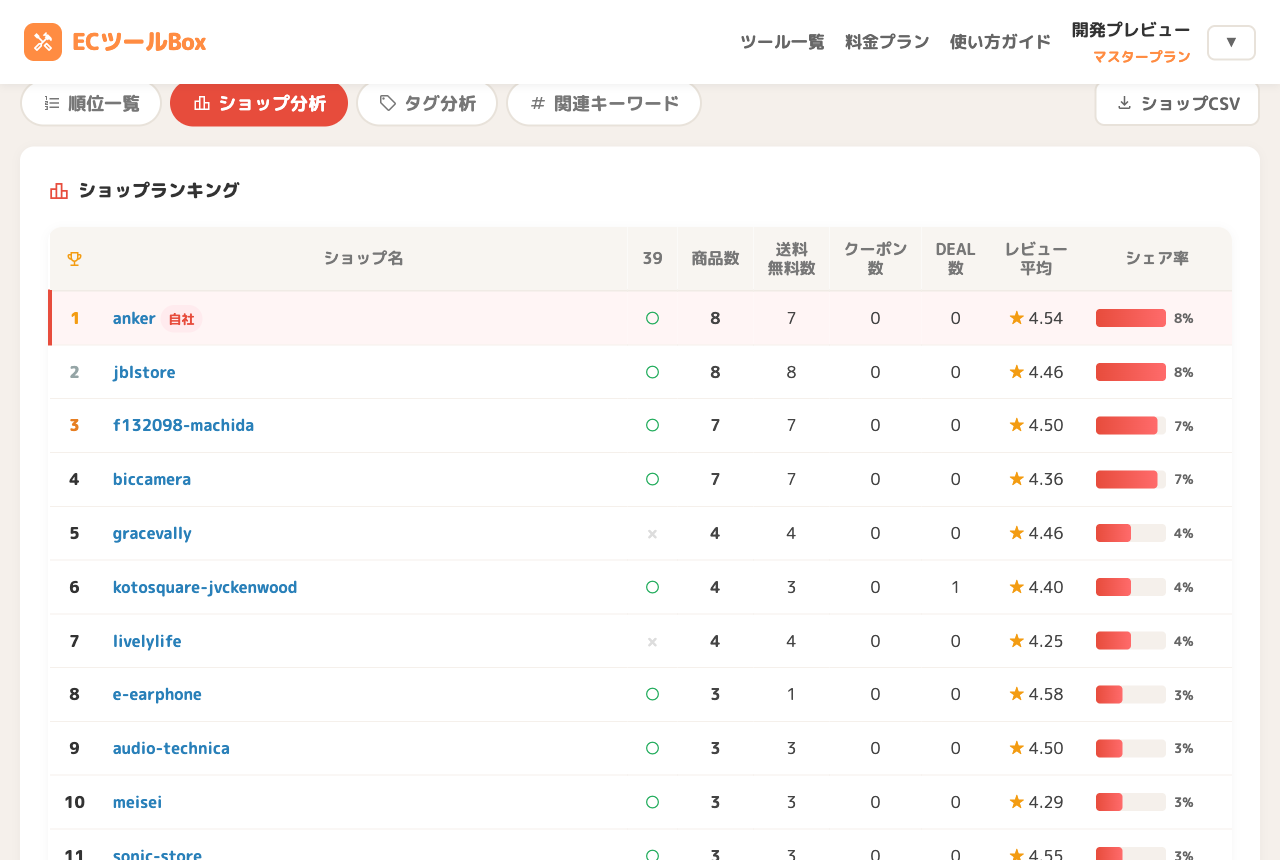Click the bar chart icon beside ショップランキング

(x=59, y=191)
